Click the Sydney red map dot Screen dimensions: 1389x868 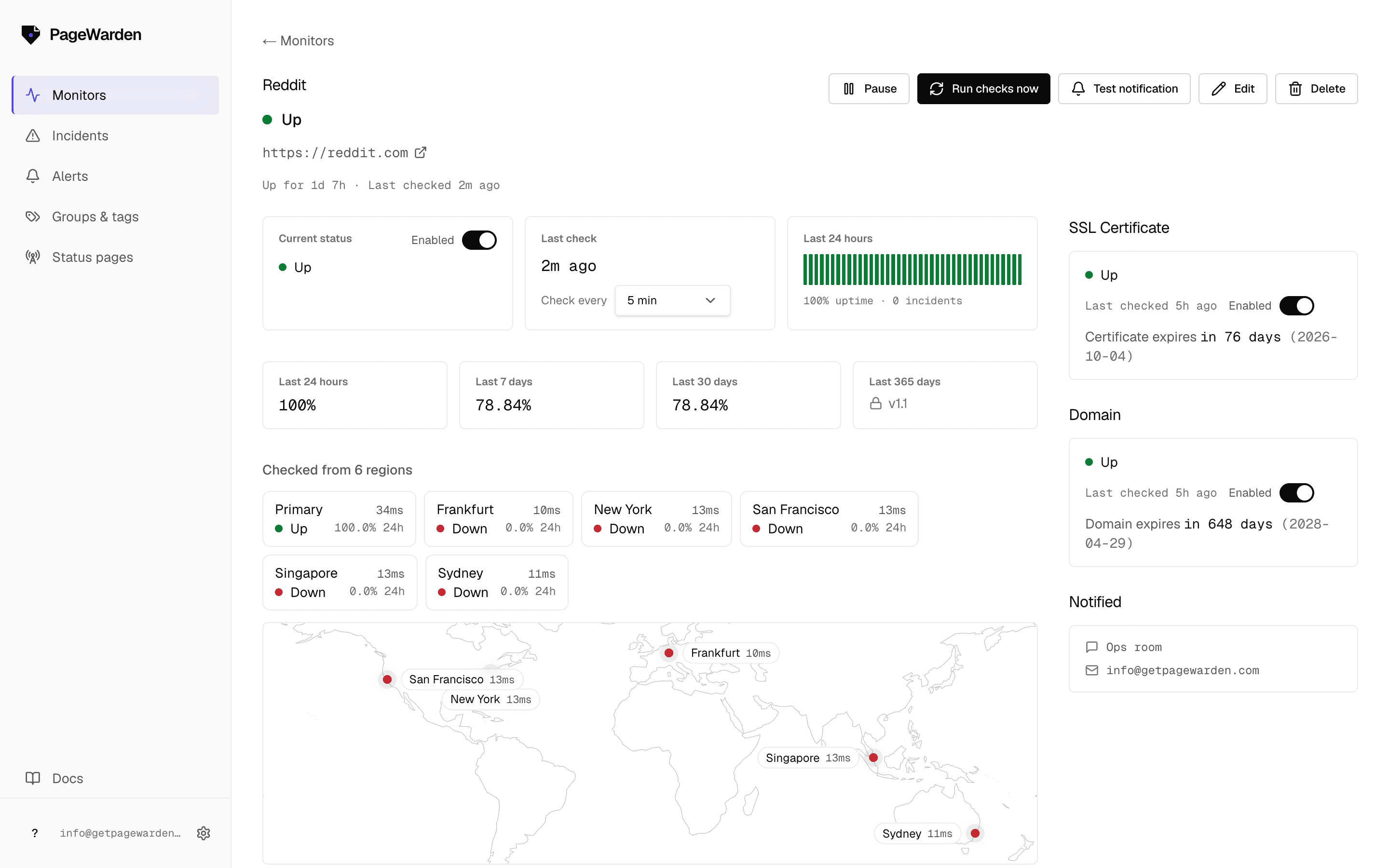point(975,833)
